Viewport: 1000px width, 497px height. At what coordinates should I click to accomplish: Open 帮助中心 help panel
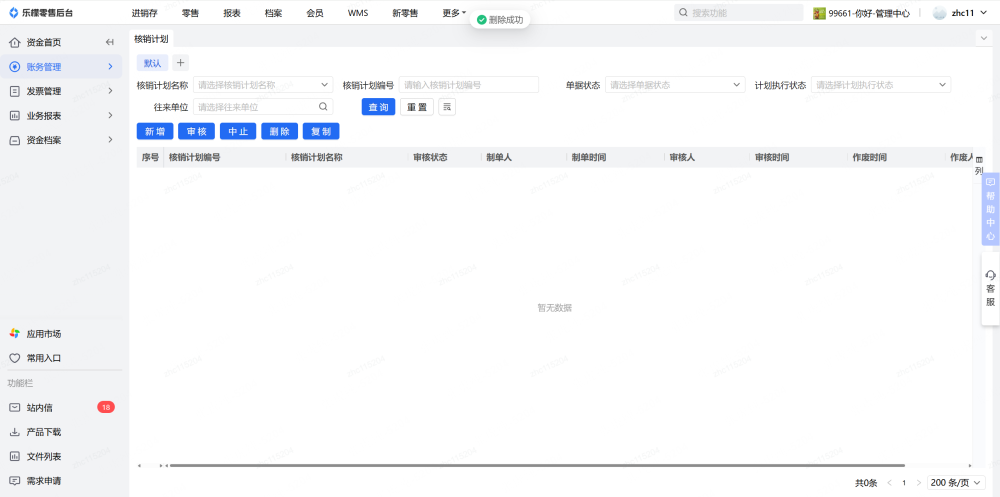990,210
